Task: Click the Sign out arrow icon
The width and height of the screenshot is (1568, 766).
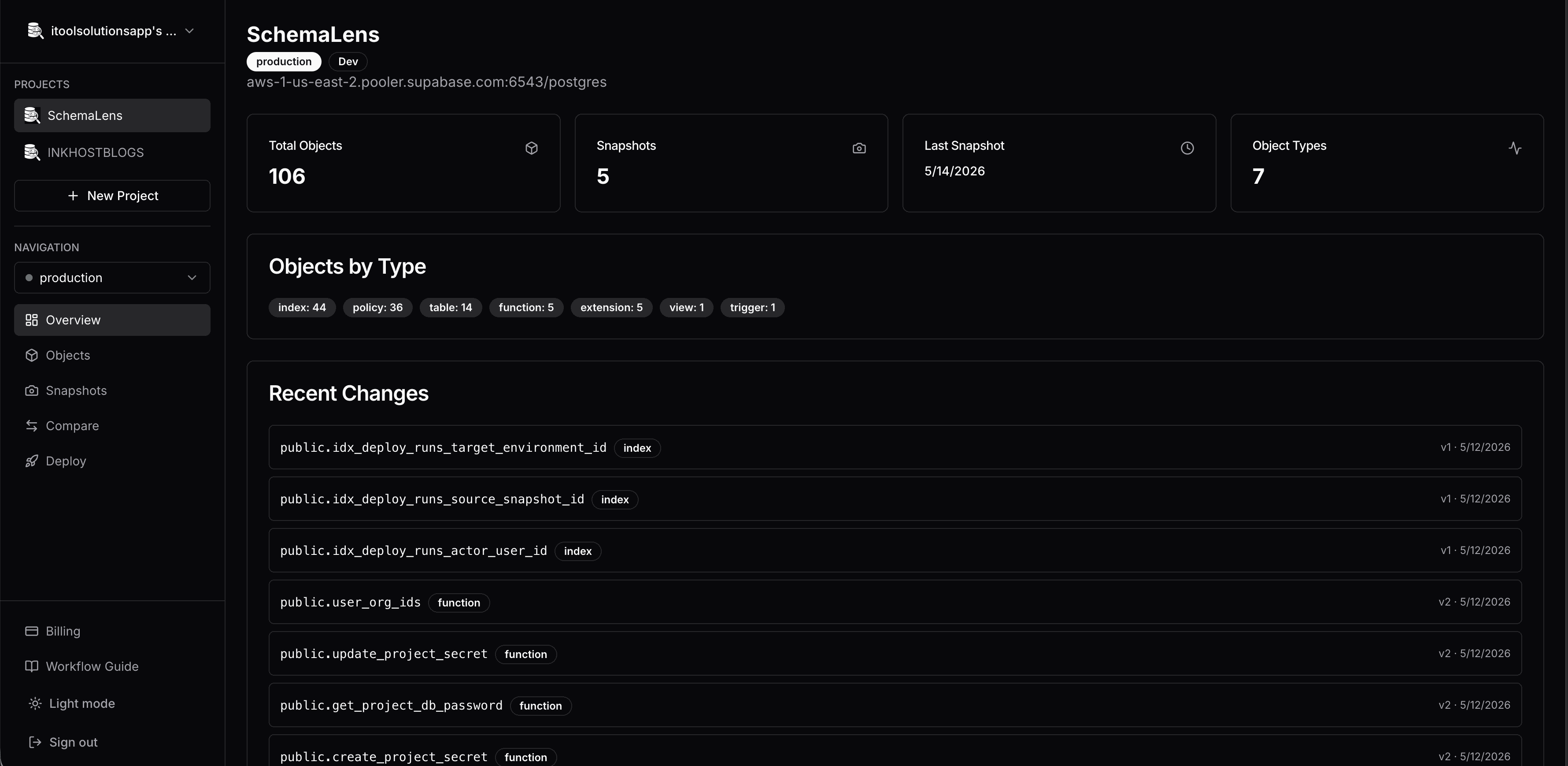Action: pos(35,742)
